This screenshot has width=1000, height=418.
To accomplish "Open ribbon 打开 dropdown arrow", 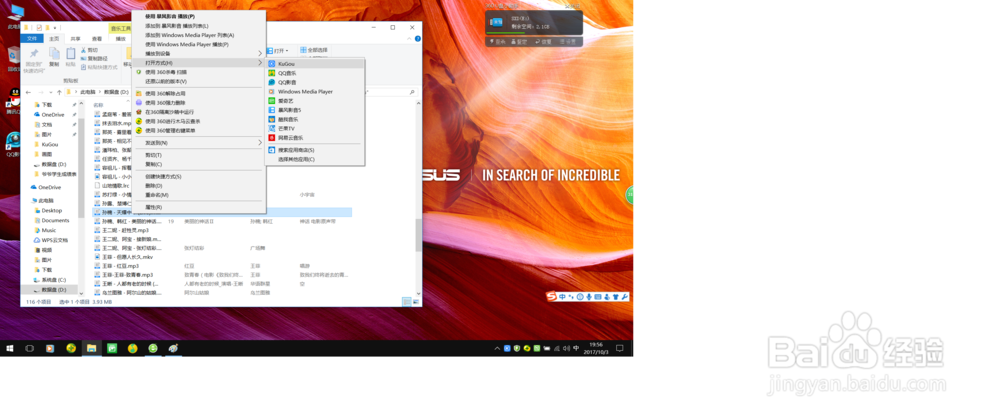I will (x=287, y=50).
